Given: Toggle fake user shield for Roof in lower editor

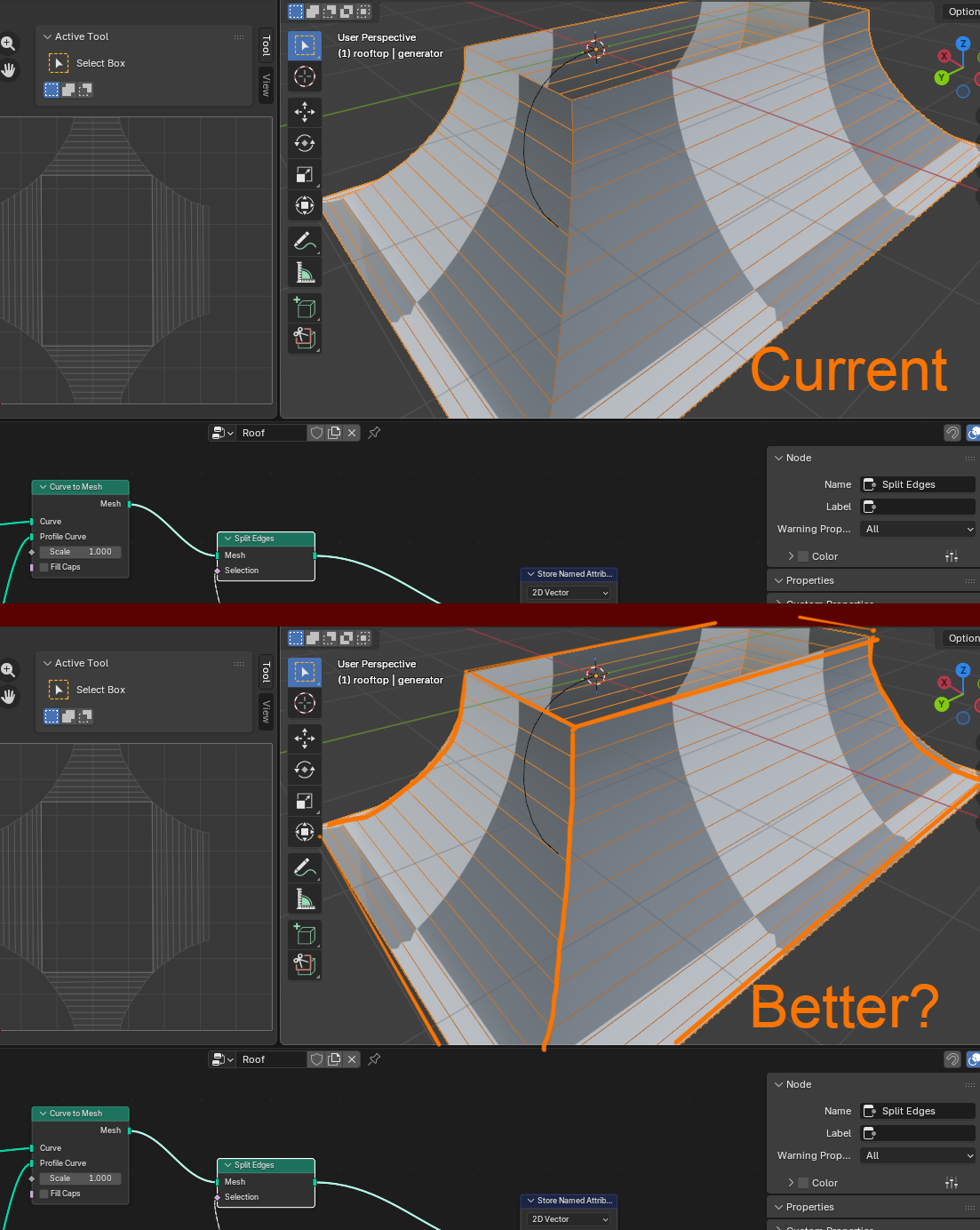Looking at the screenshot, I should pyautogui.click(x=316, y=1059).
